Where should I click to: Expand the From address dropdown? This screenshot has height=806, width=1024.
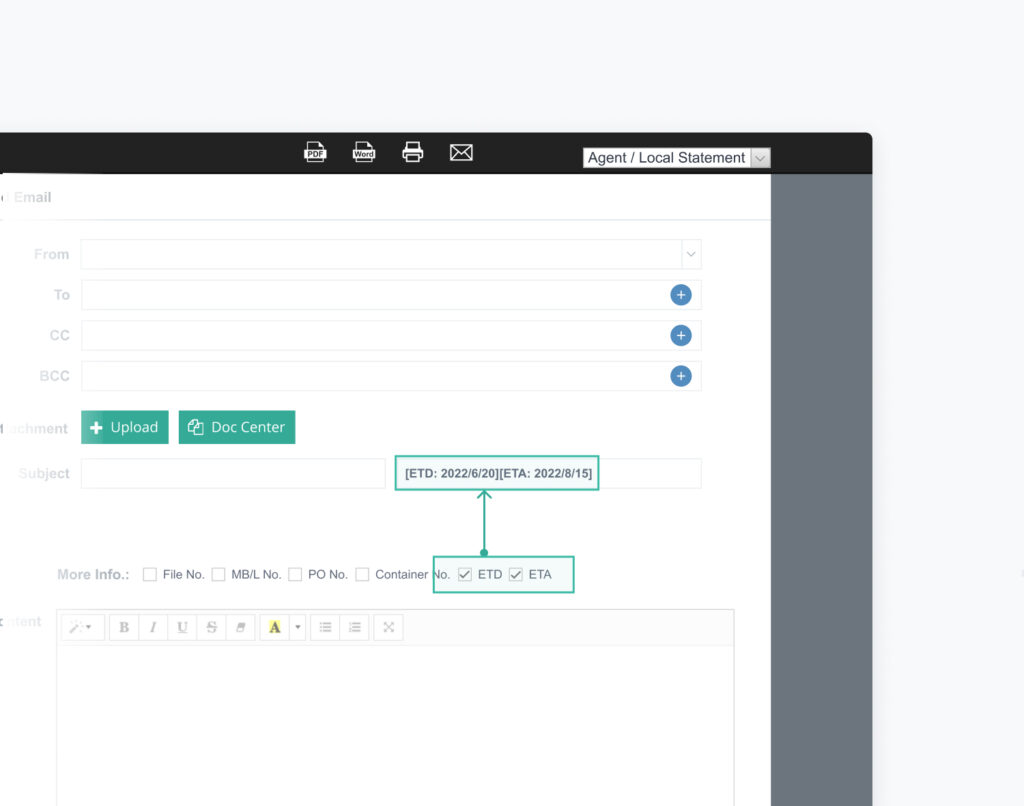(x=690, y=254)
